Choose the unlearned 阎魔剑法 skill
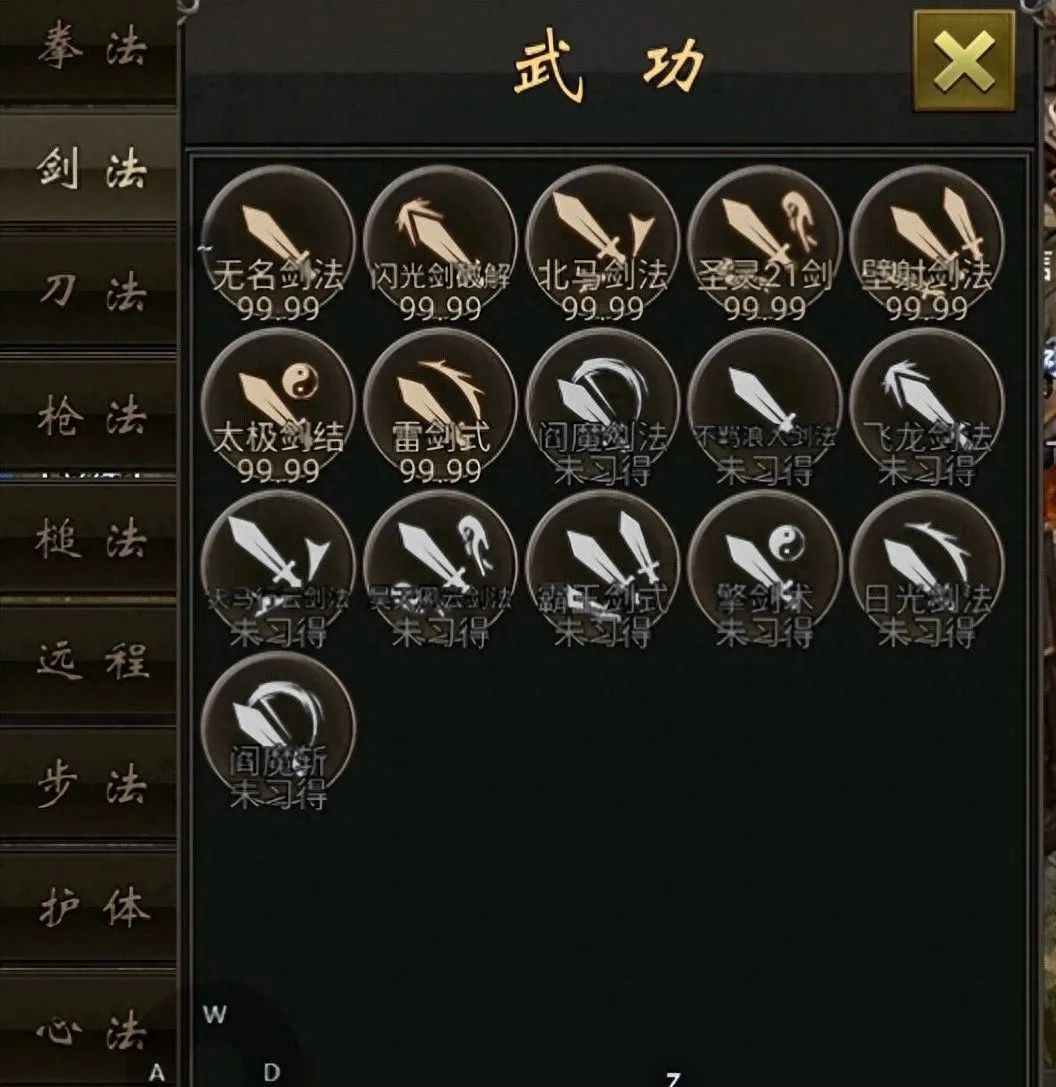1056x1087 pixels. tap(602, 406)
